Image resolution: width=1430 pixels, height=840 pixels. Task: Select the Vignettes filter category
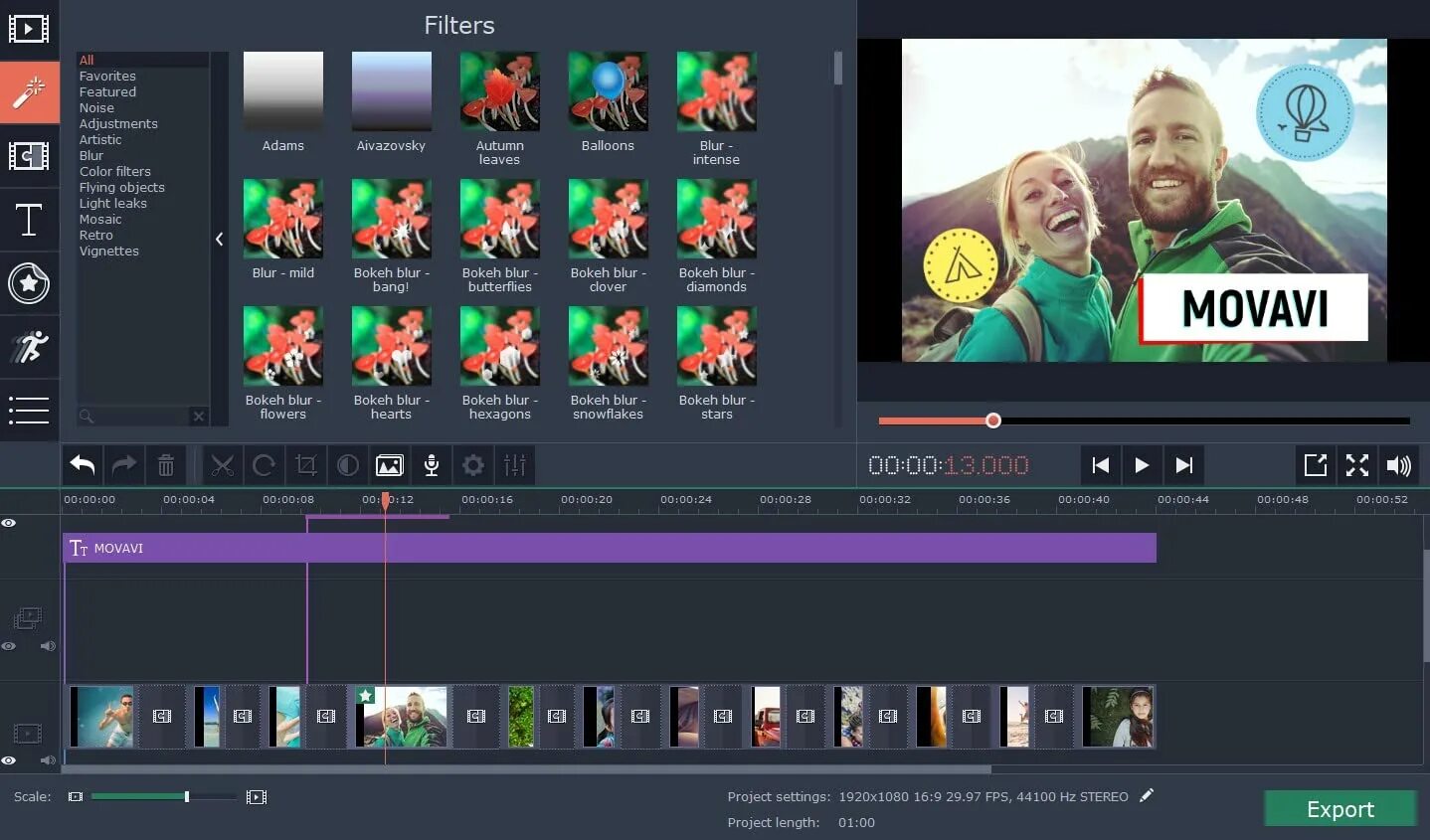109,251
